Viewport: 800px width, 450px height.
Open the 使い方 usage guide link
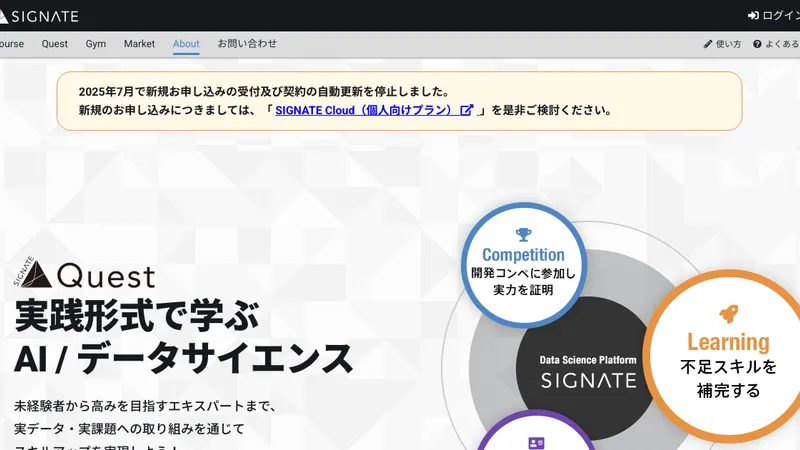pyautogui.click(x=728, y=44)
